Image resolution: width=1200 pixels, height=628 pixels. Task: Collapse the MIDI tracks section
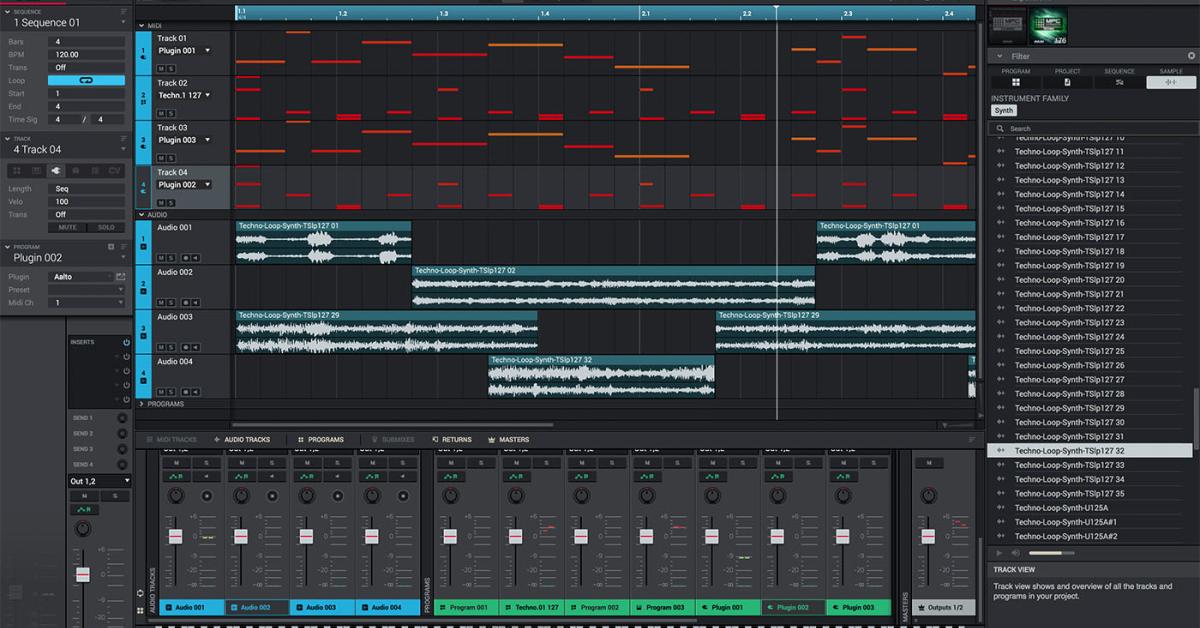pos(141,25)
